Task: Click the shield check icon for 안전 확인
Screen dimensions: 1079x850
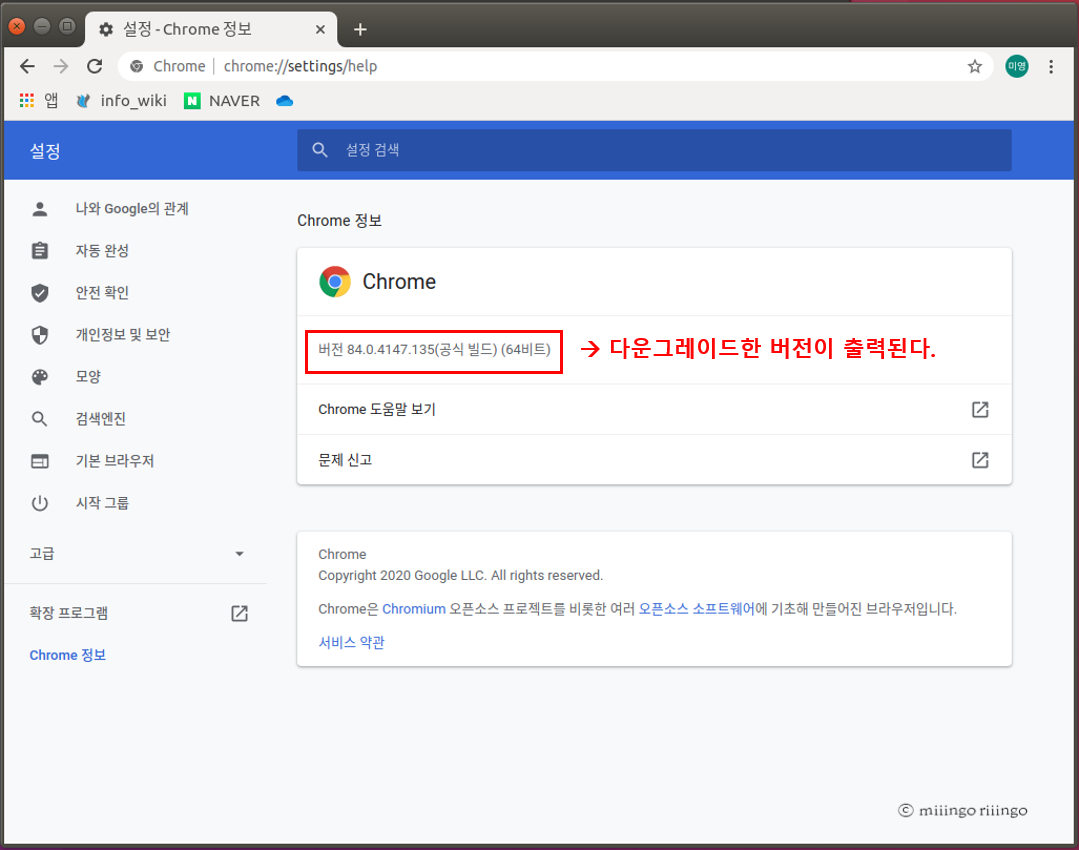Action: click(x=40, y=293)
